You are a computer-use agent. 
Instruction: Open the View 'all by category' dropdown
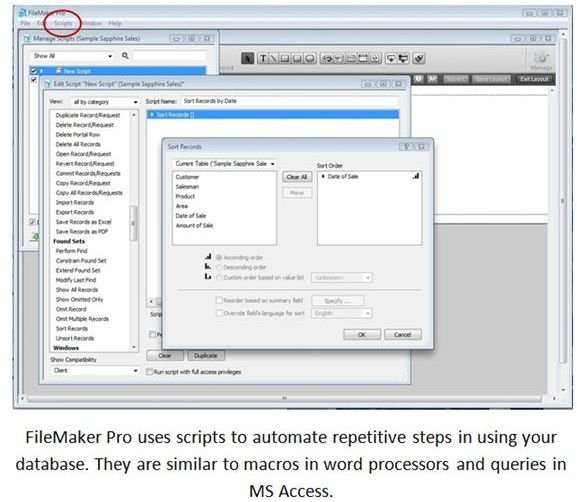click(105, 102)
